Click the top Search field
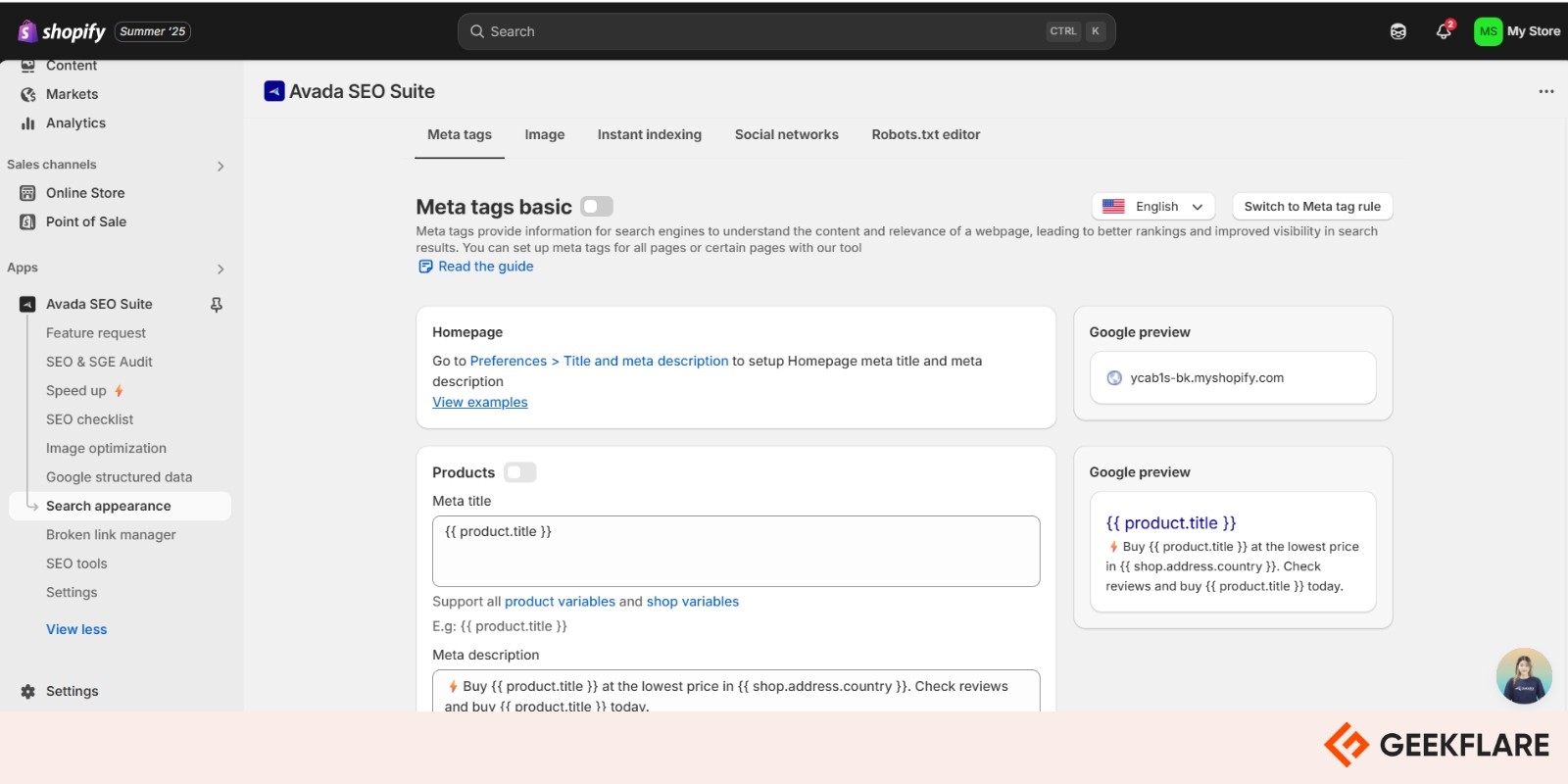The height and width of the screenshot is (784, 1568). [x=786, y=31]
